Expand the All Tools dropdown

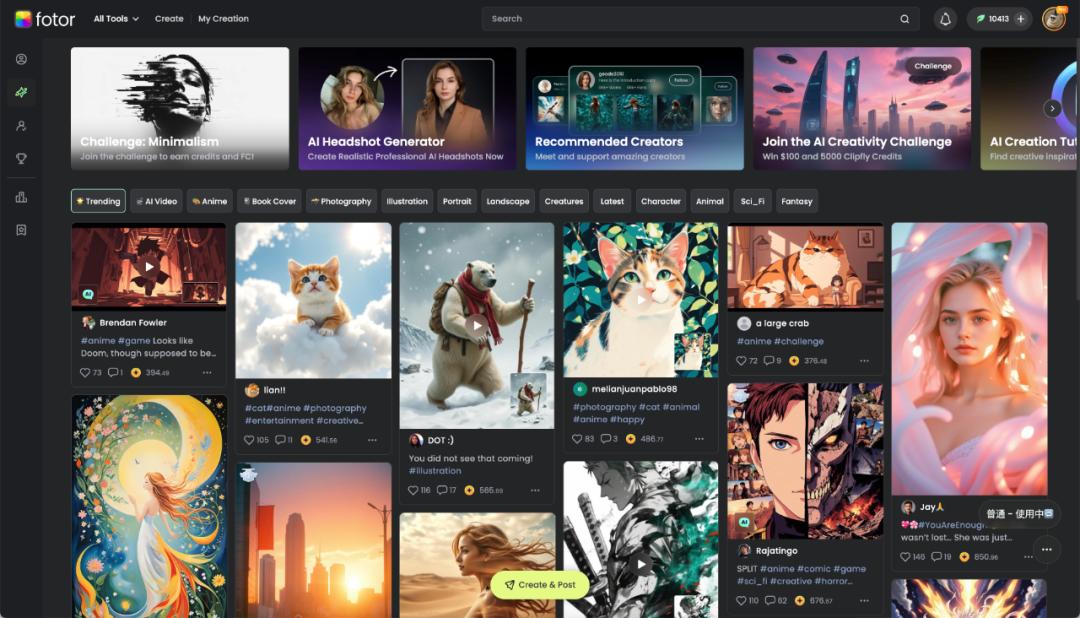click(116, 19)
